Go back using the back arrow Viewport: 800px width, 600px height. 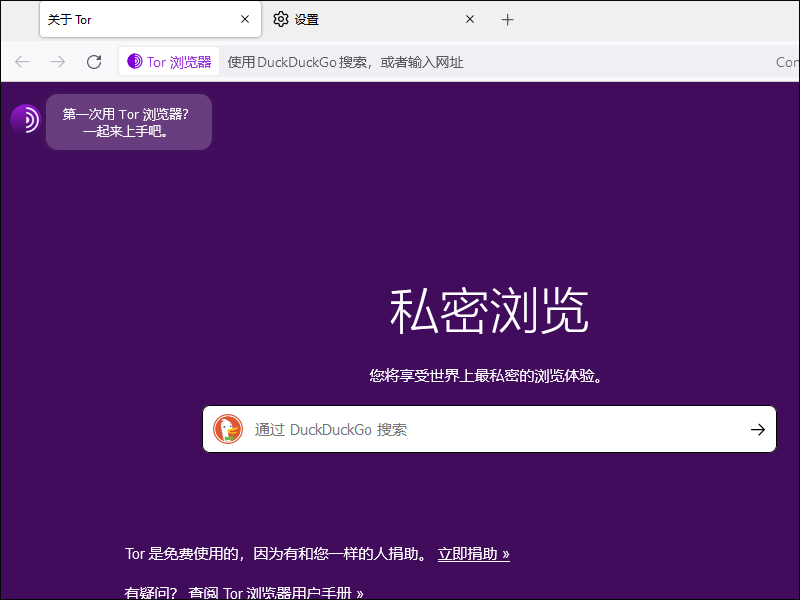coord(22,62)
